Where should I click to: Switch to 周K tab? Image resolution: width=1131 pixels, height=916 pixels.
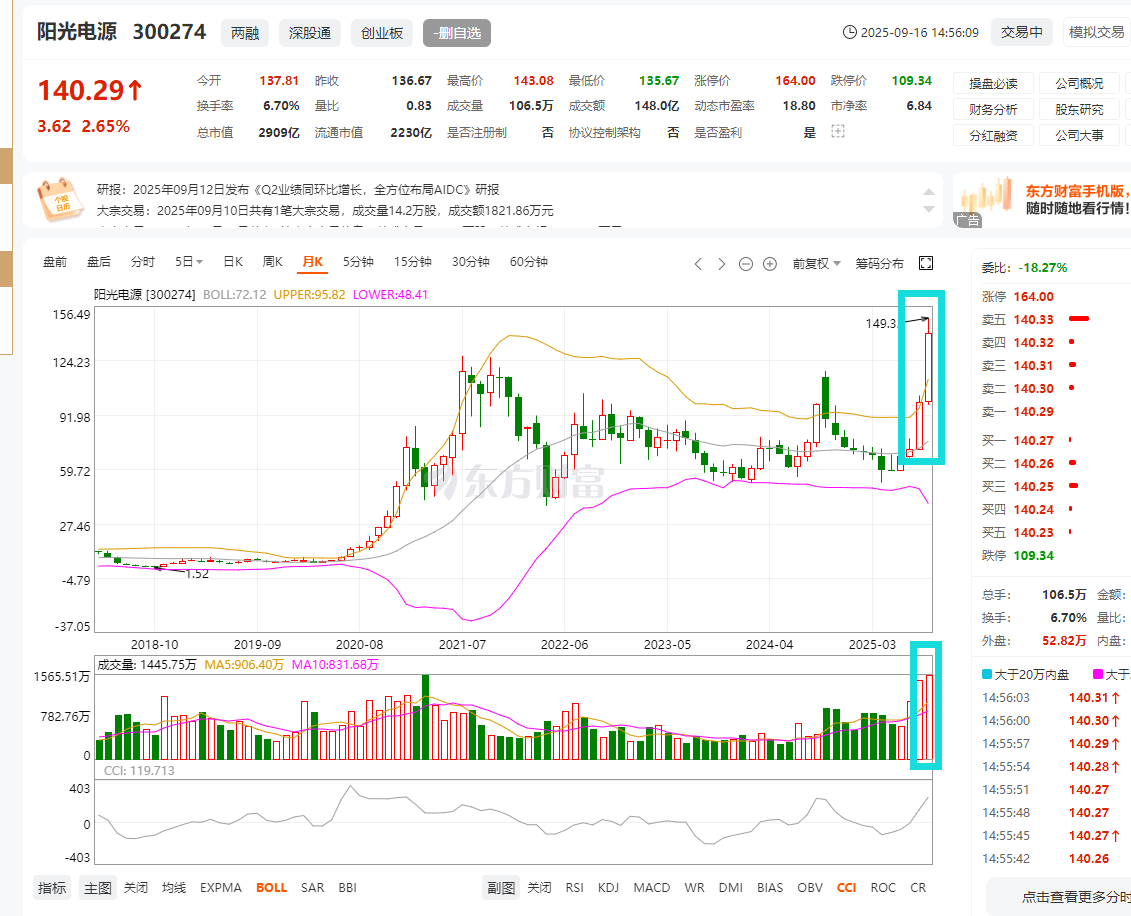(x=273, y=262)
